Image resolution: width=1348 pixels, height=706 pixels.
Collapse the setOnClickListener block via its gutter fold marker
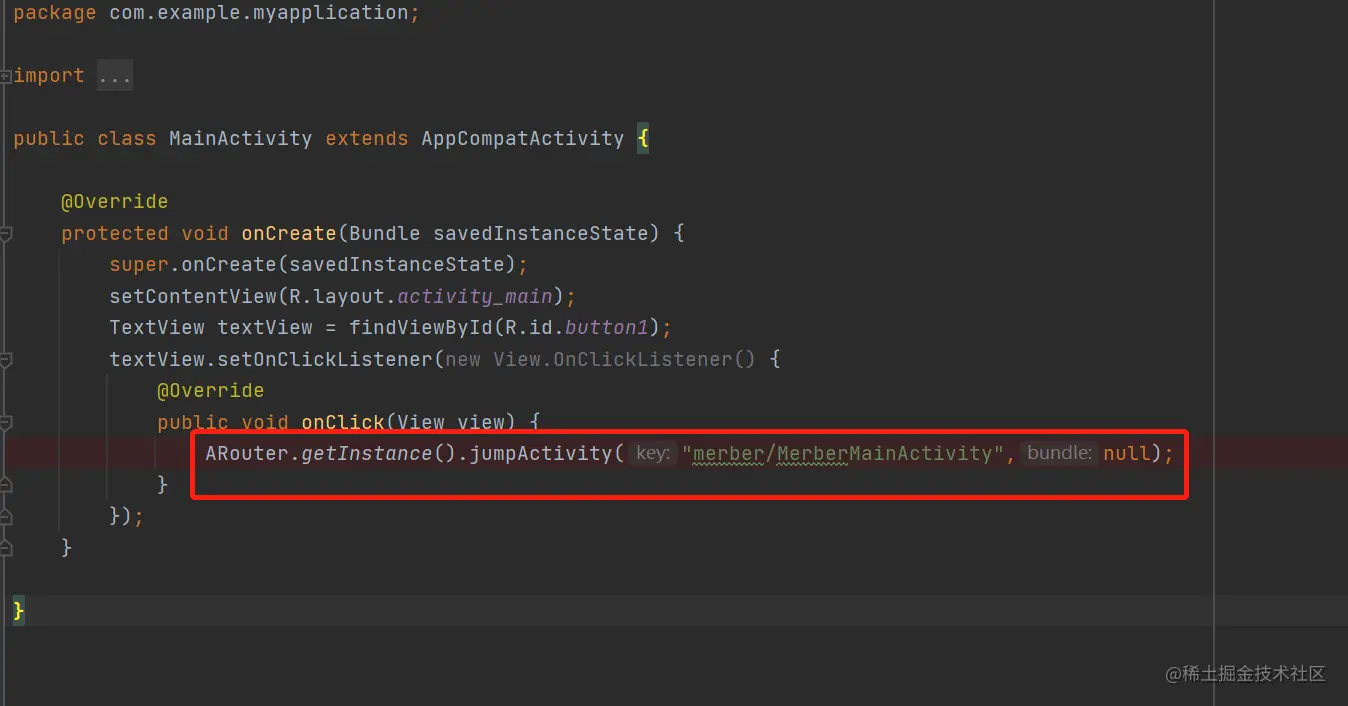click(x=6, y=359)
